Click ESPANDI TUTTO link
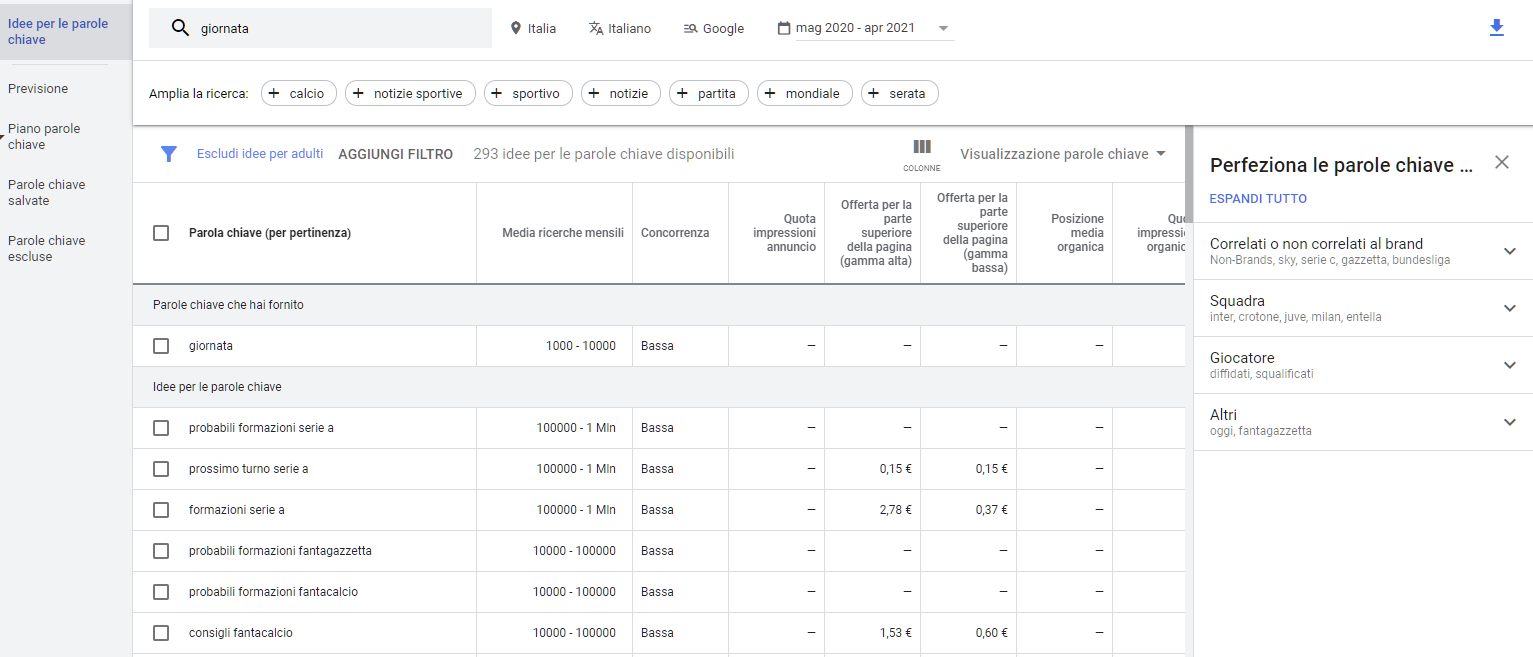 pos(1258,199)
